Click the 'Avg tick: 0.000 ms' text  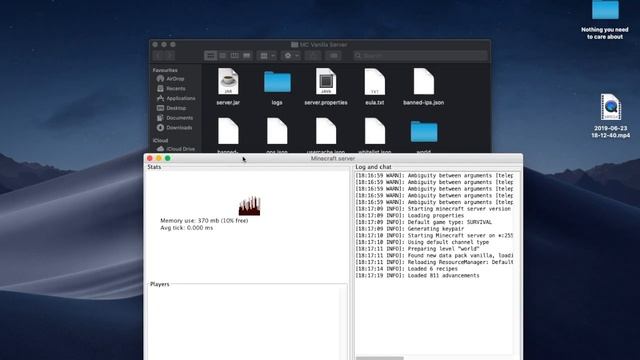click(x=187, y=228)
